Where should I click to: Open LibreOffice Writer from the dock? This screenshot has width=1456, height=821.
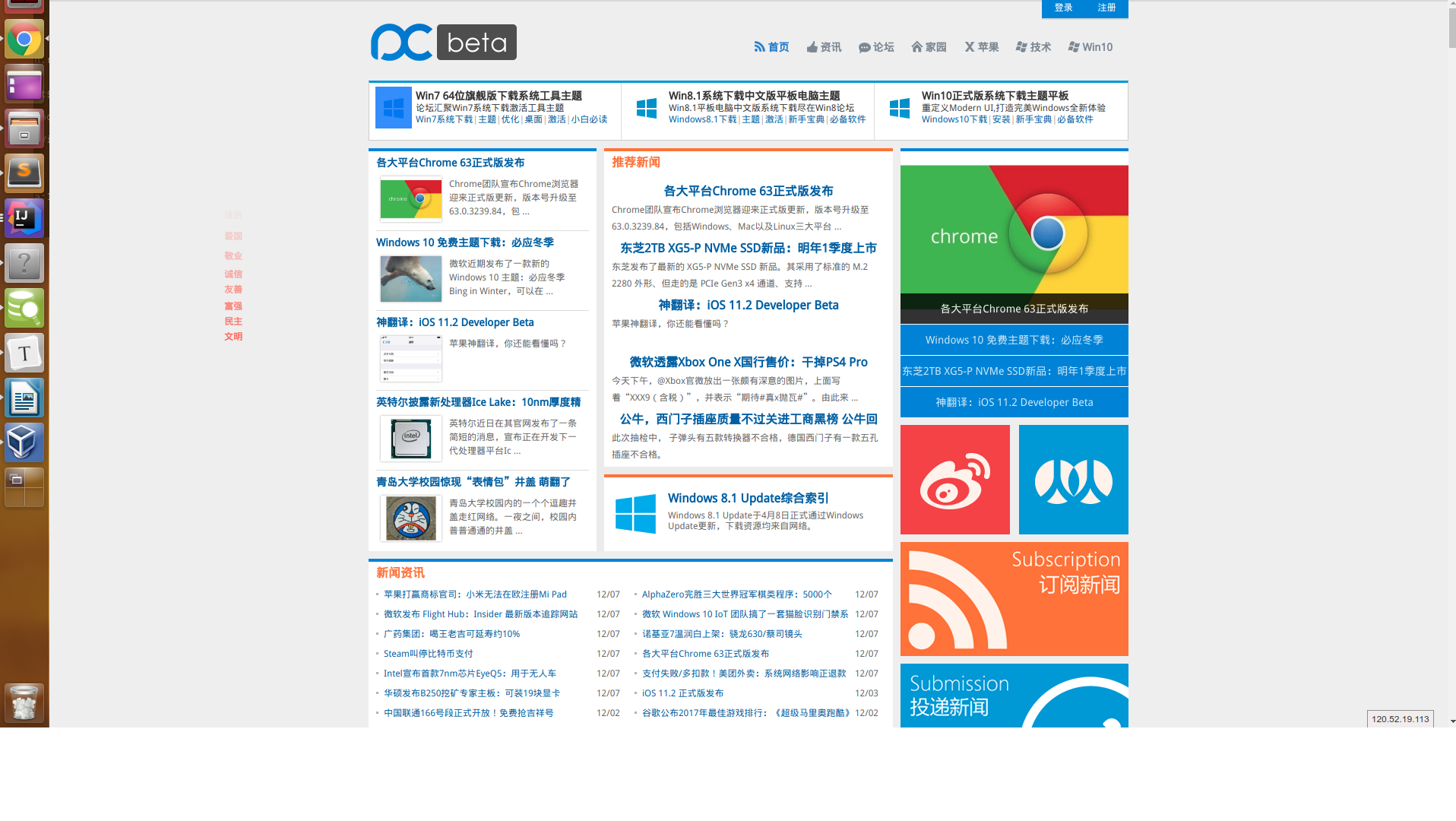24,398
